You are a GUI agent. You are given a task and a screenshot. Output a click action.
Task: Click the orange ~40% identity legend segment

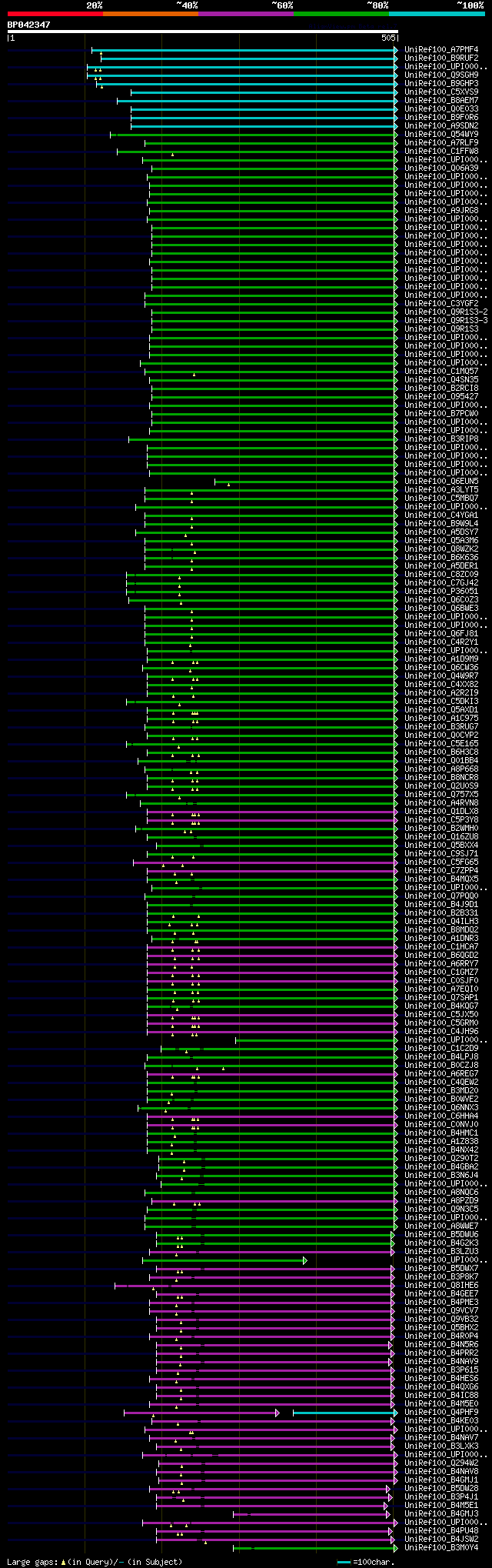(150, 14)
